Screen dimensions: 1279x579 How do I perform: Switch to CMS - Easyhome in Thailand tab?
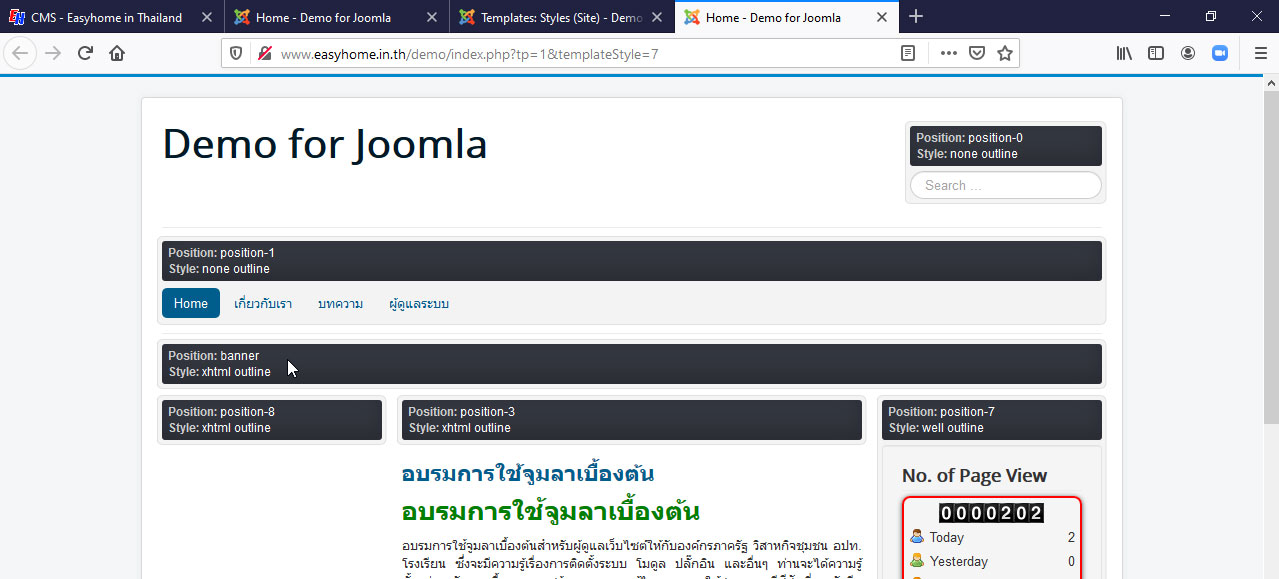tap(105, 17)
